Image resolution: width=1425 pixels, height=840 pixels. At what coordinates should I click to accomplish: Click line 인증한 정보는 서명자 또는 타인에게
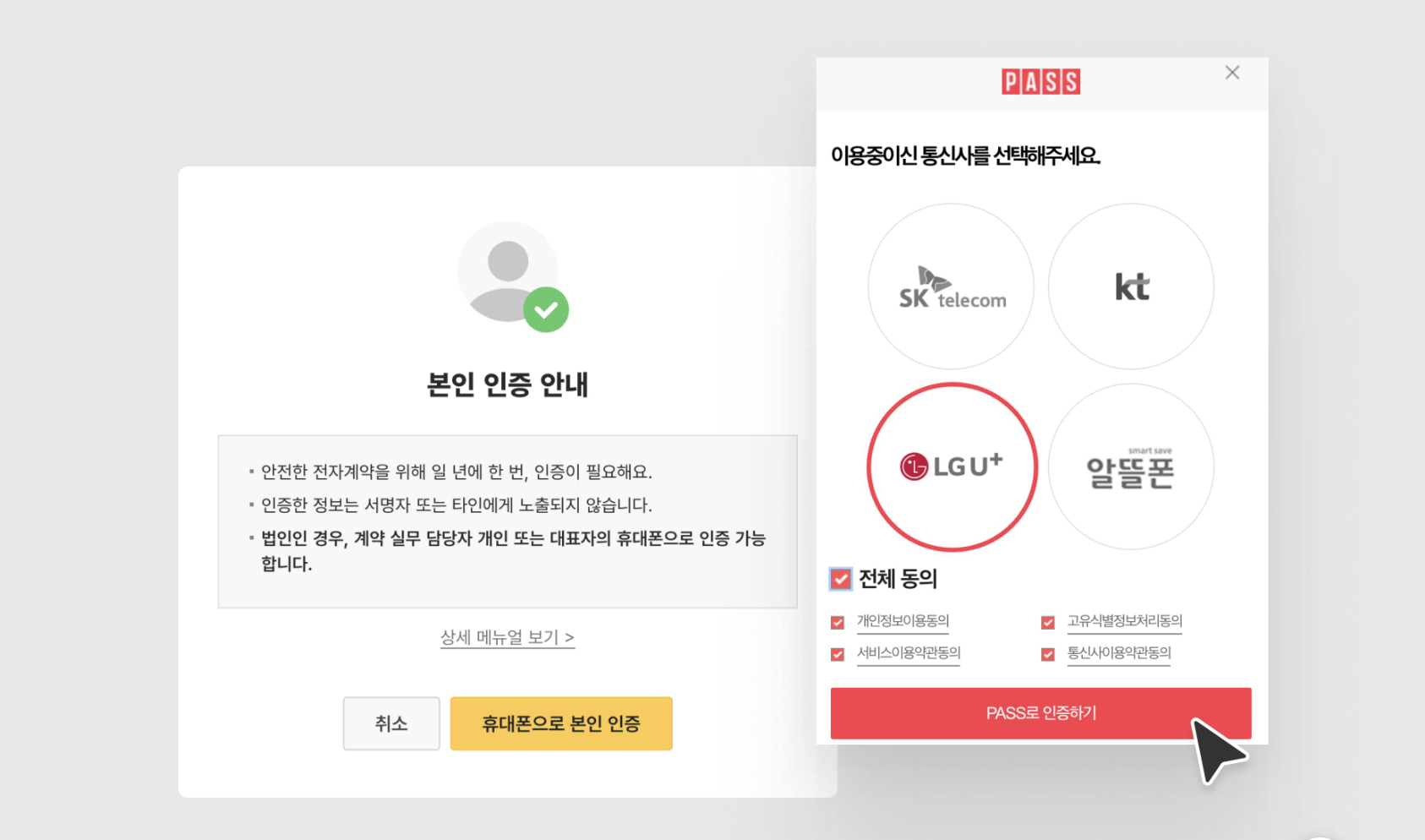456,505
